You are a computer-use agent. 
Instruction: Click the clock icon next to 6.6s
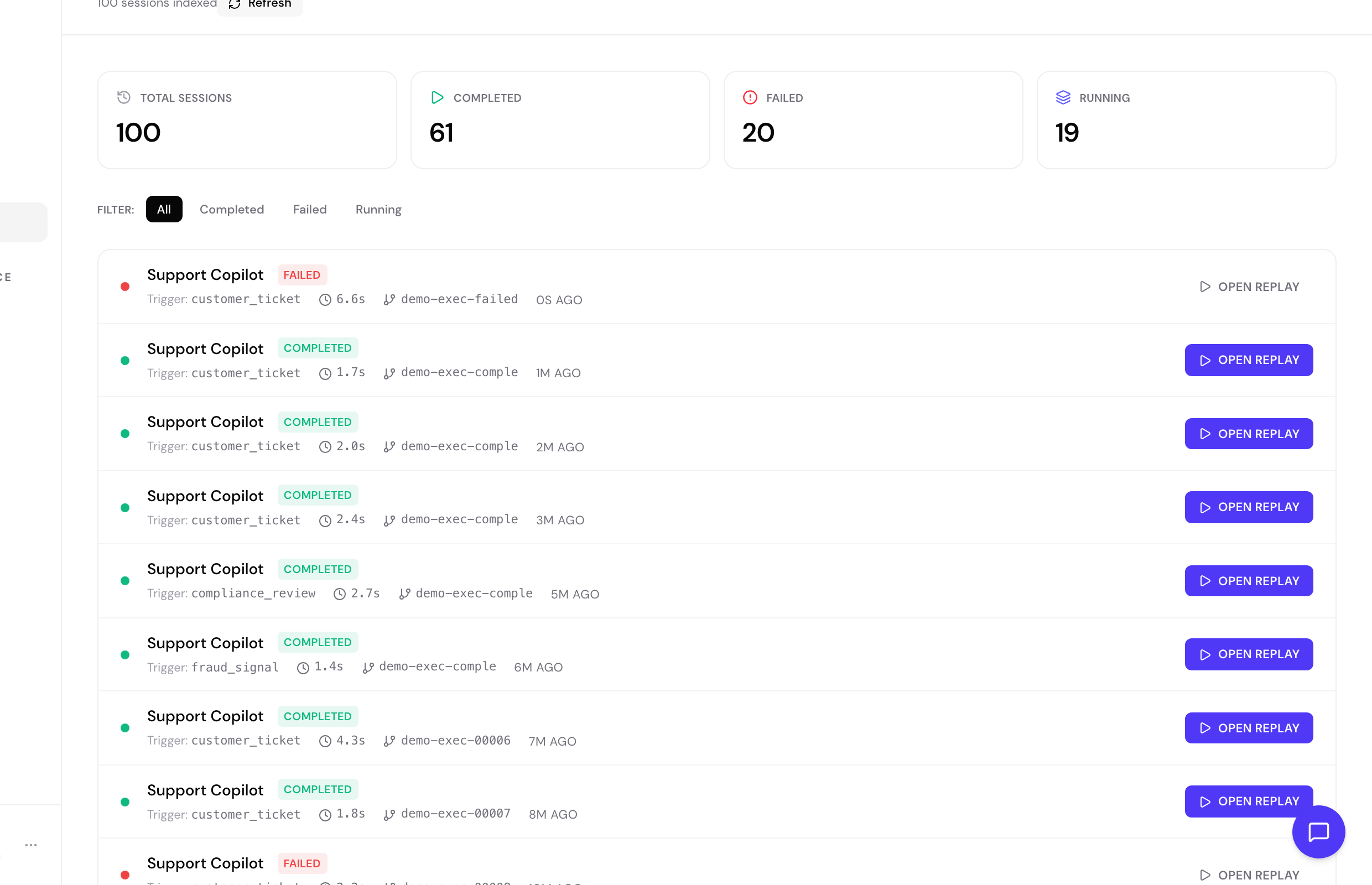325,299
